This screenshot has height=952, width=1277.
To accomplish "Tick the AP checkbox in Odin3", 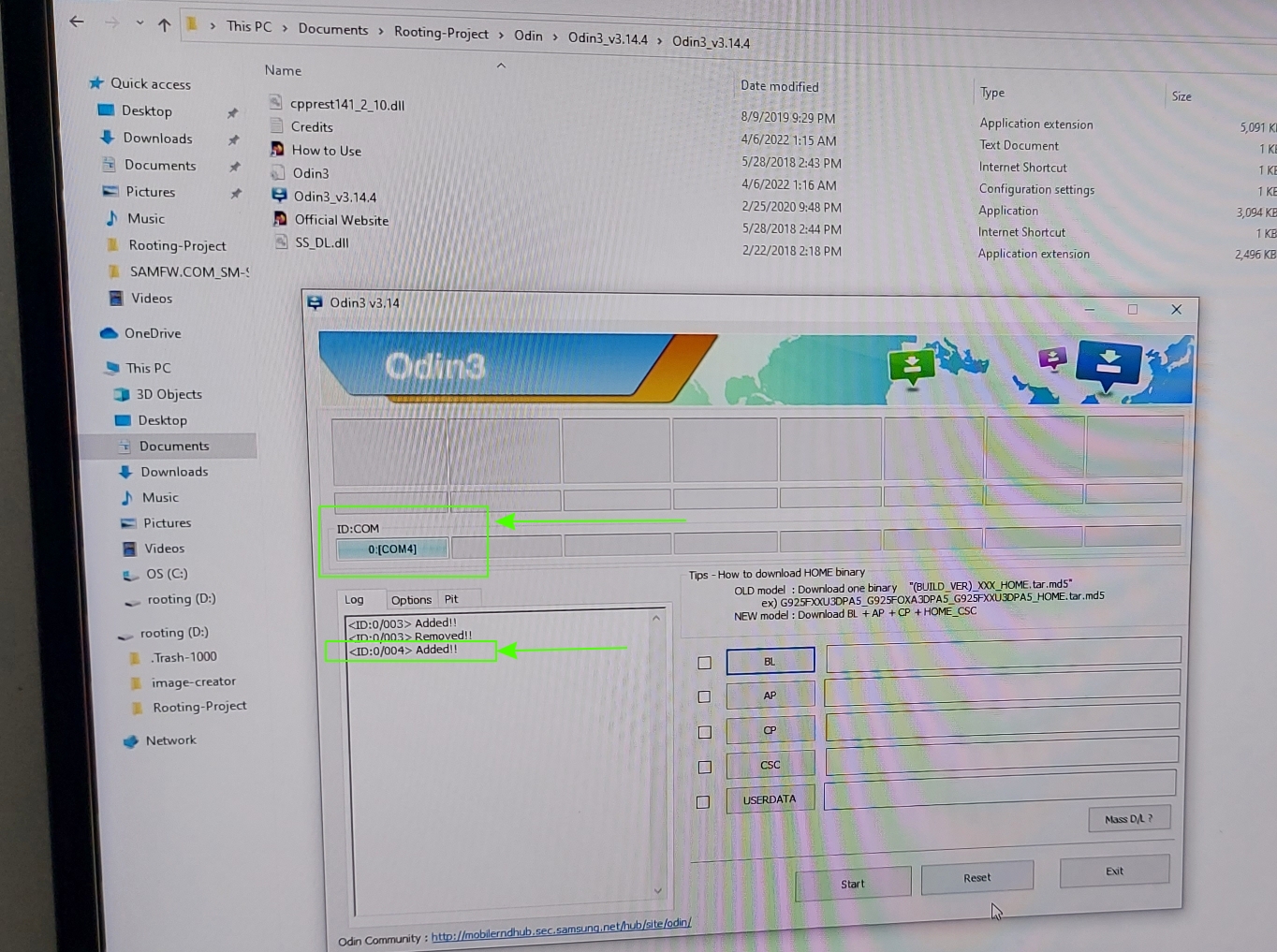I will [x=704, y=697].
